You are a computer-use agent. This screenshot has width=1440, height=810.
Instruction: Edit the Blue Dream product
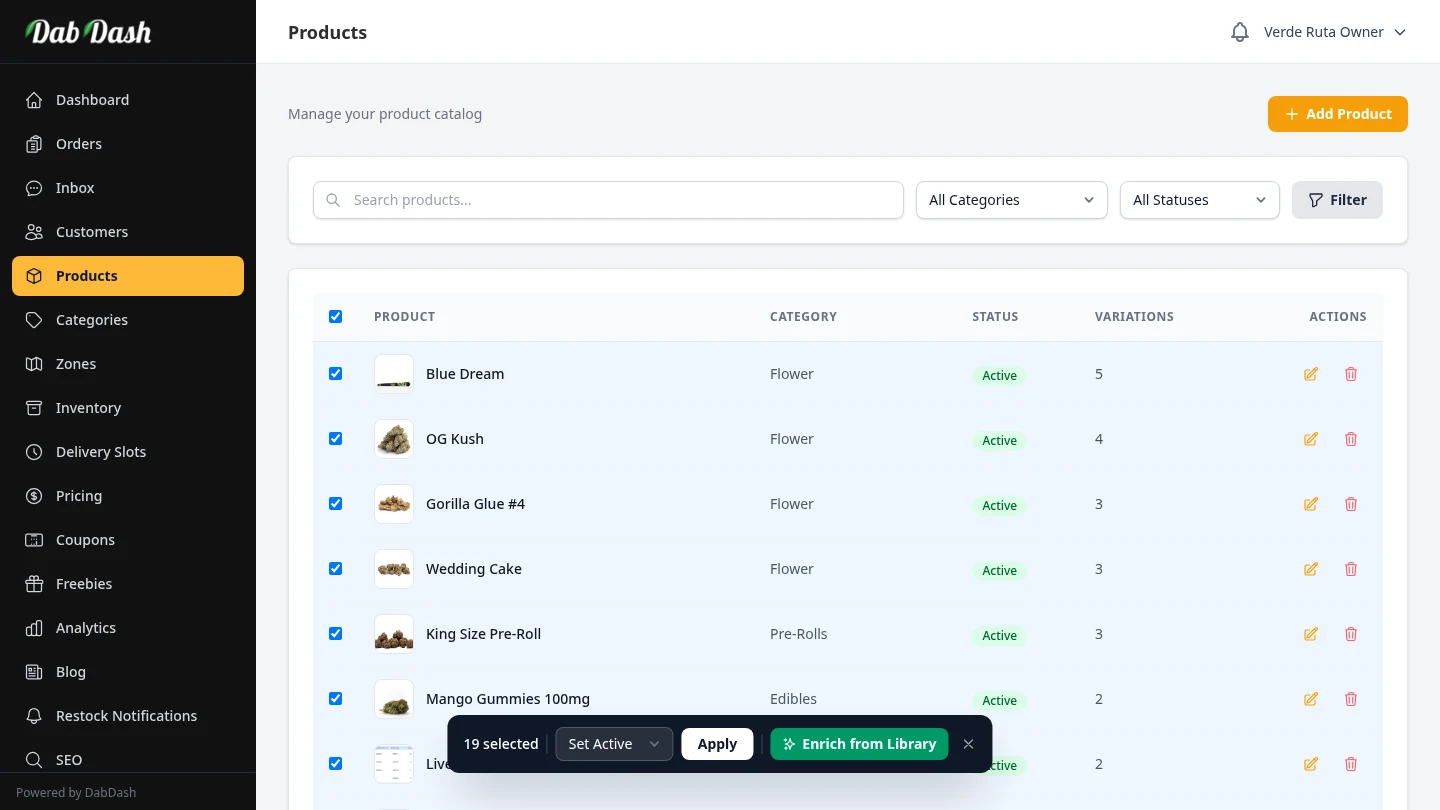1311,374
